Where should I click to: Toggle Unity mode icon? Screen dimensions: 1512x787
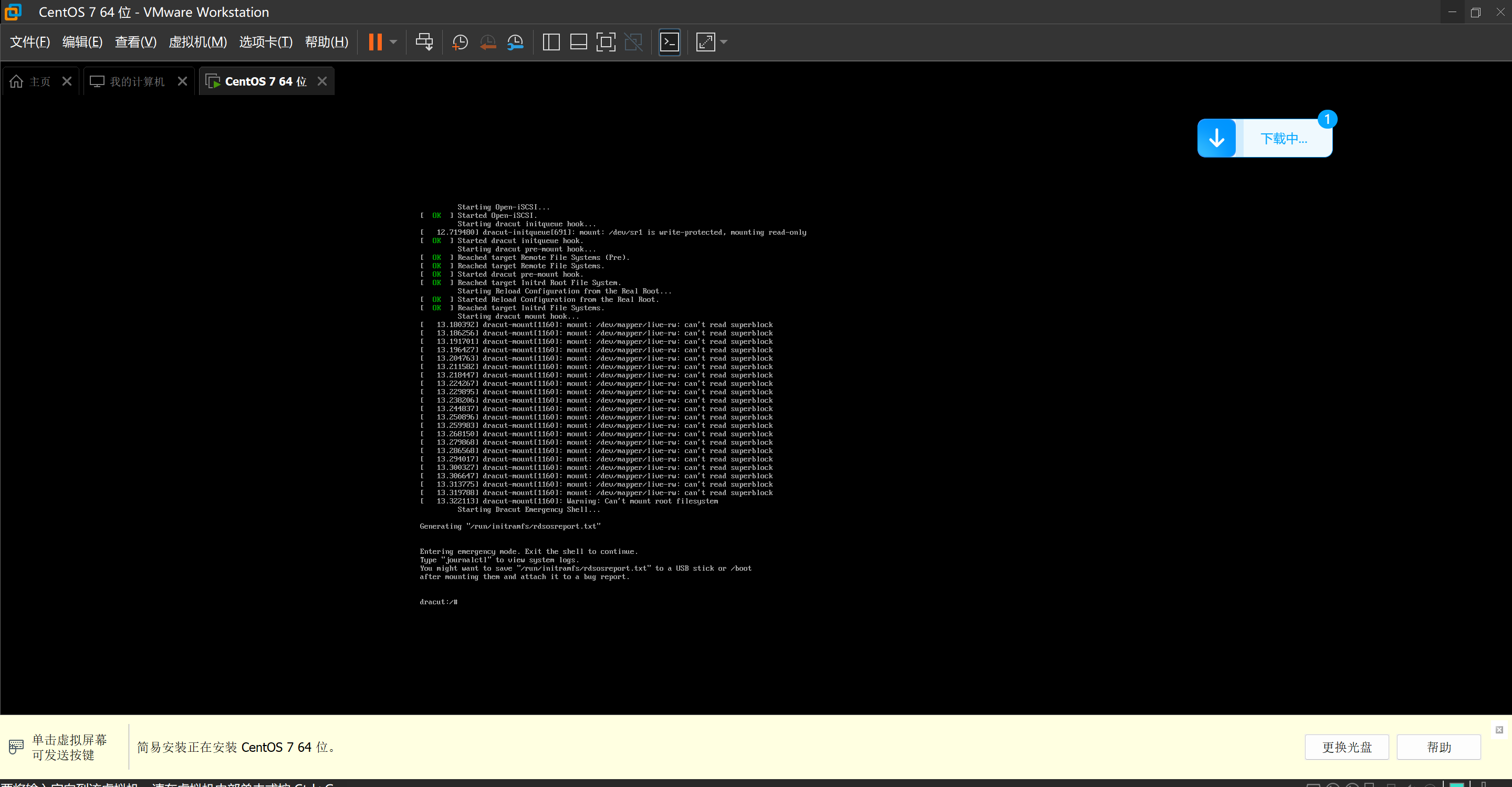[633, 41]
